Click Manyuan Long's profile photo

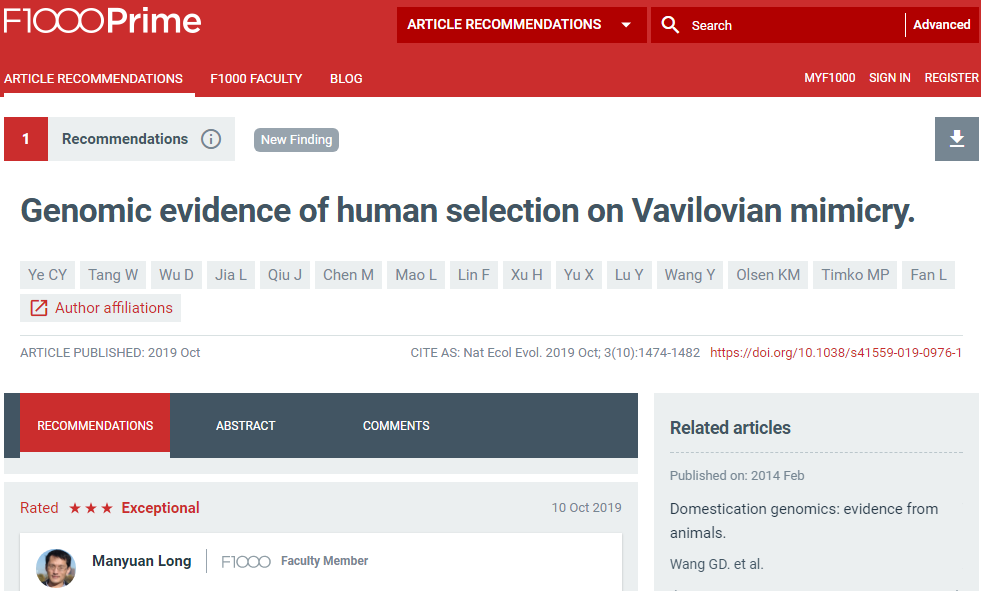click(56, 568)
